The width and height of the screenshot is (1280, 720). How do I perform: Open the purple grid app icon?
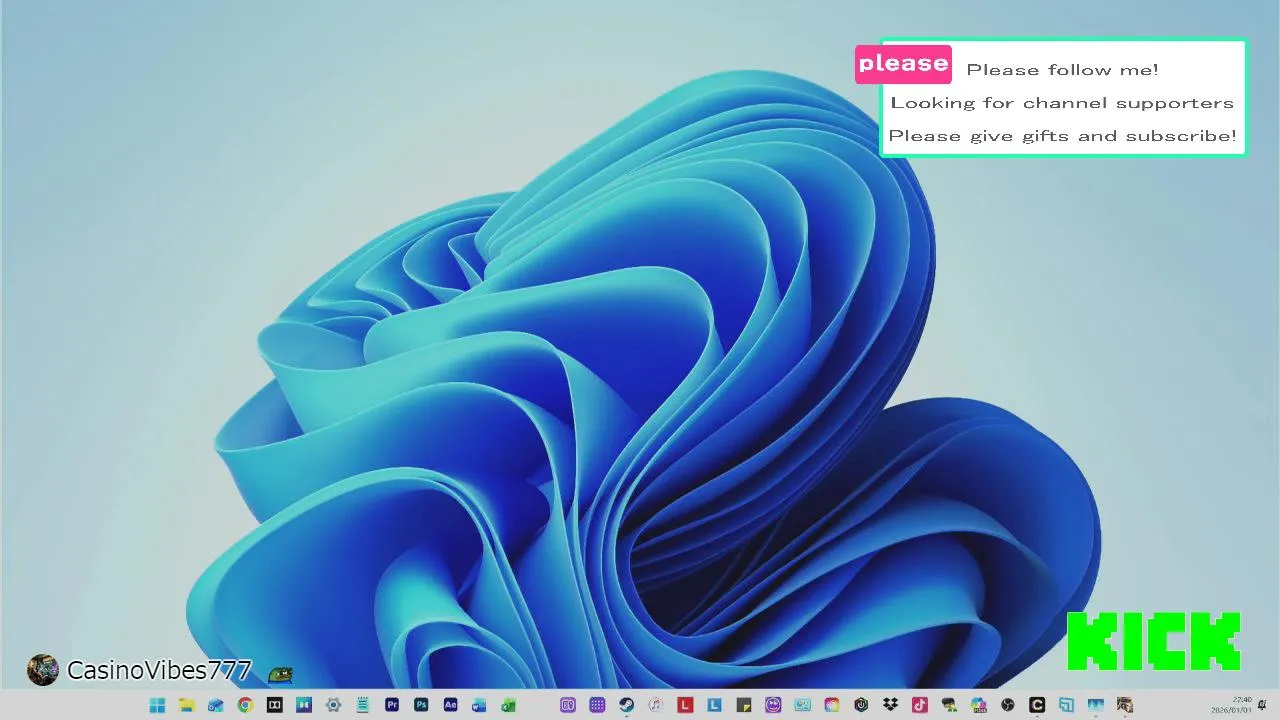(x=597, y=705)
